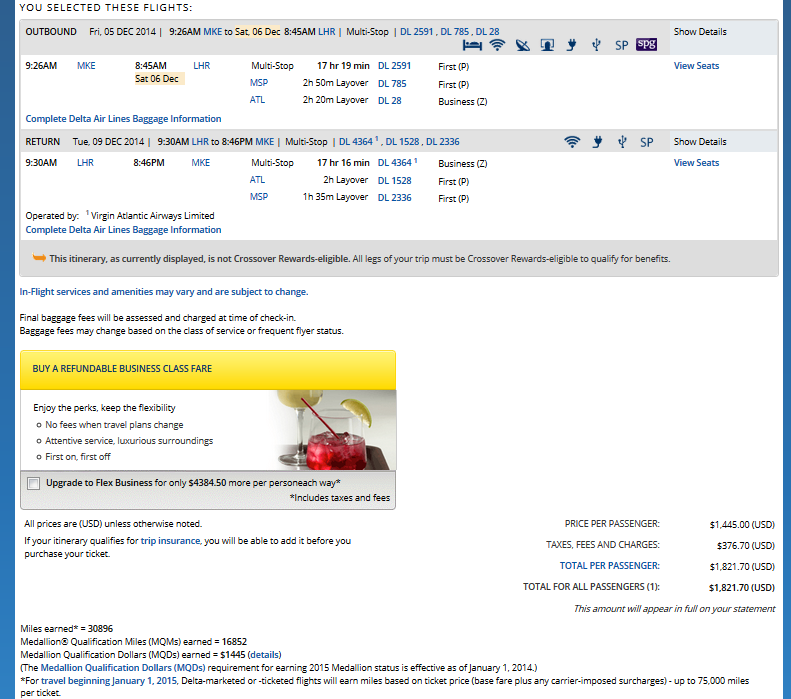Click the power outlet icon in return row
This screenshot has width=791, height=699.
click(x=597, y=142)
